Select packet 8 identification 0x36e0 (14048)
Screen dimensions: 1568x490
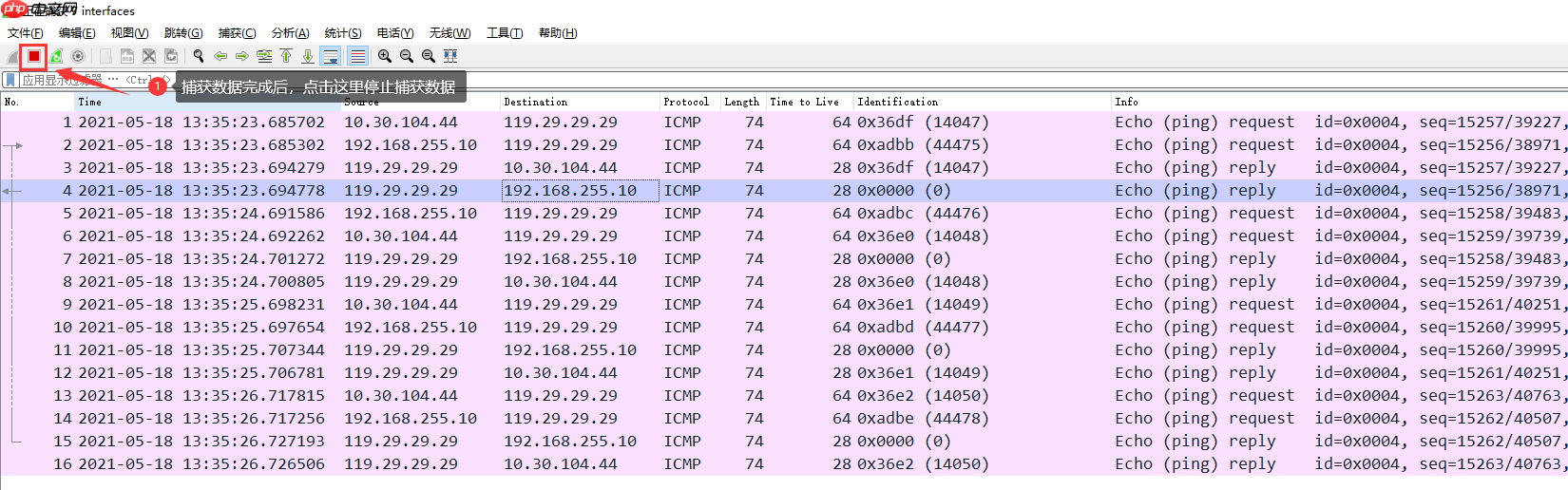[923, 282]
